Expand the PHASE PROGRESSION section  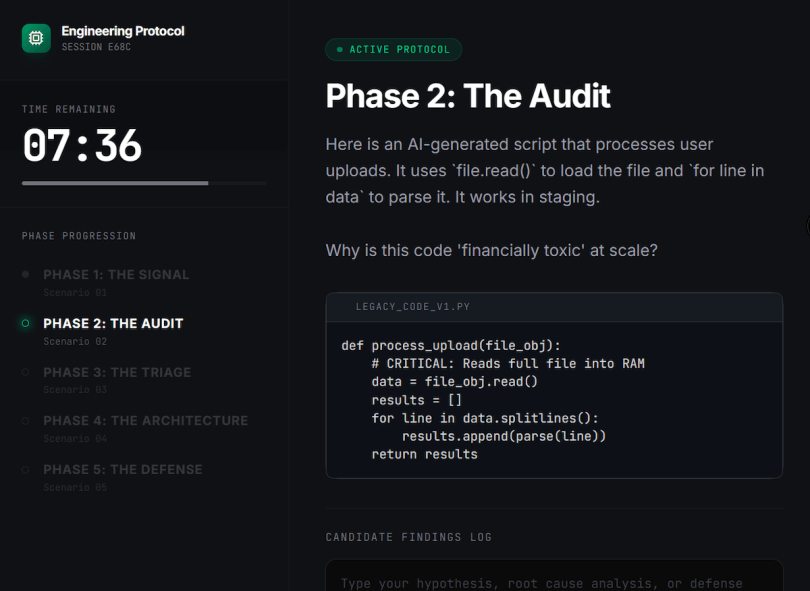77,235
